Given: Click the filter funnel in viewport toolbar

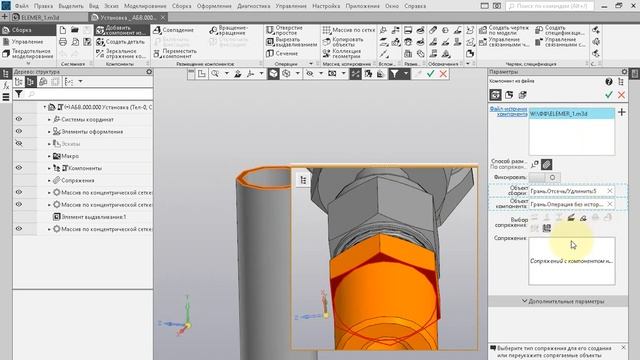Looking at the screenshot, I should tap(394, 74).
